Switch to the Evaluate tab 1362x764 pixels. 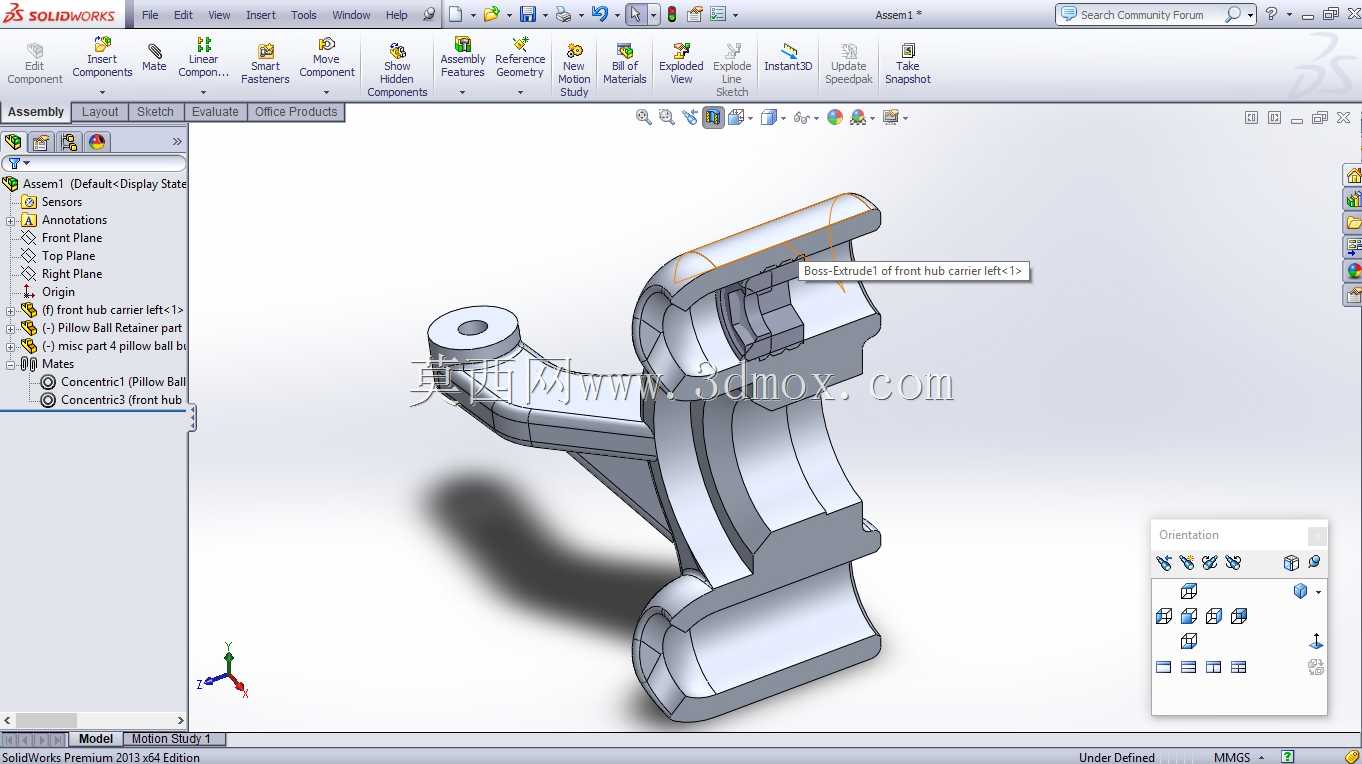click(215, 112)
